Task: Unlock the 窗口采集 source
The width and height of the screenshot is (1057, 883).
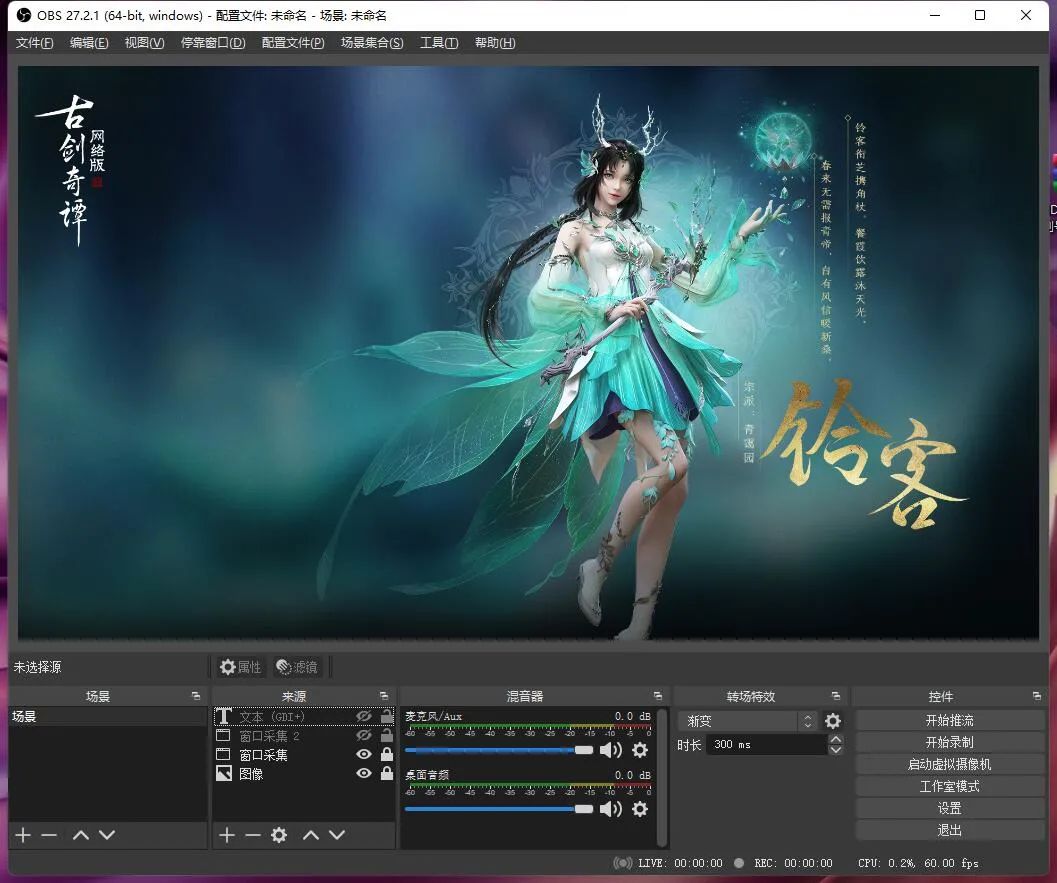Action: [x=386, y=754]
